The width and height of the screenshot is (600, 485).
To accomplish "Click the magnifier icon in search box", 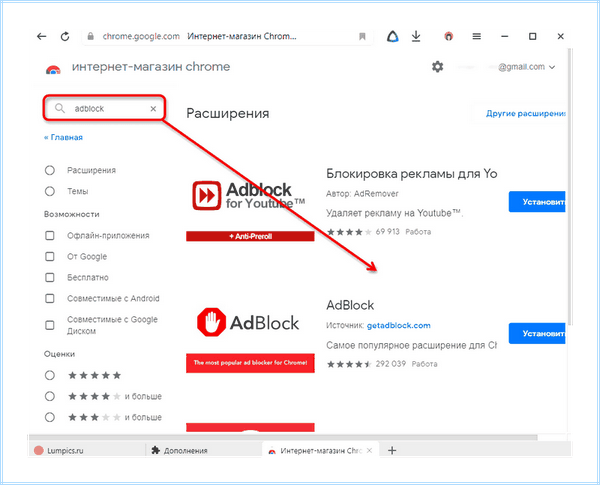I will tap(60, 108).
